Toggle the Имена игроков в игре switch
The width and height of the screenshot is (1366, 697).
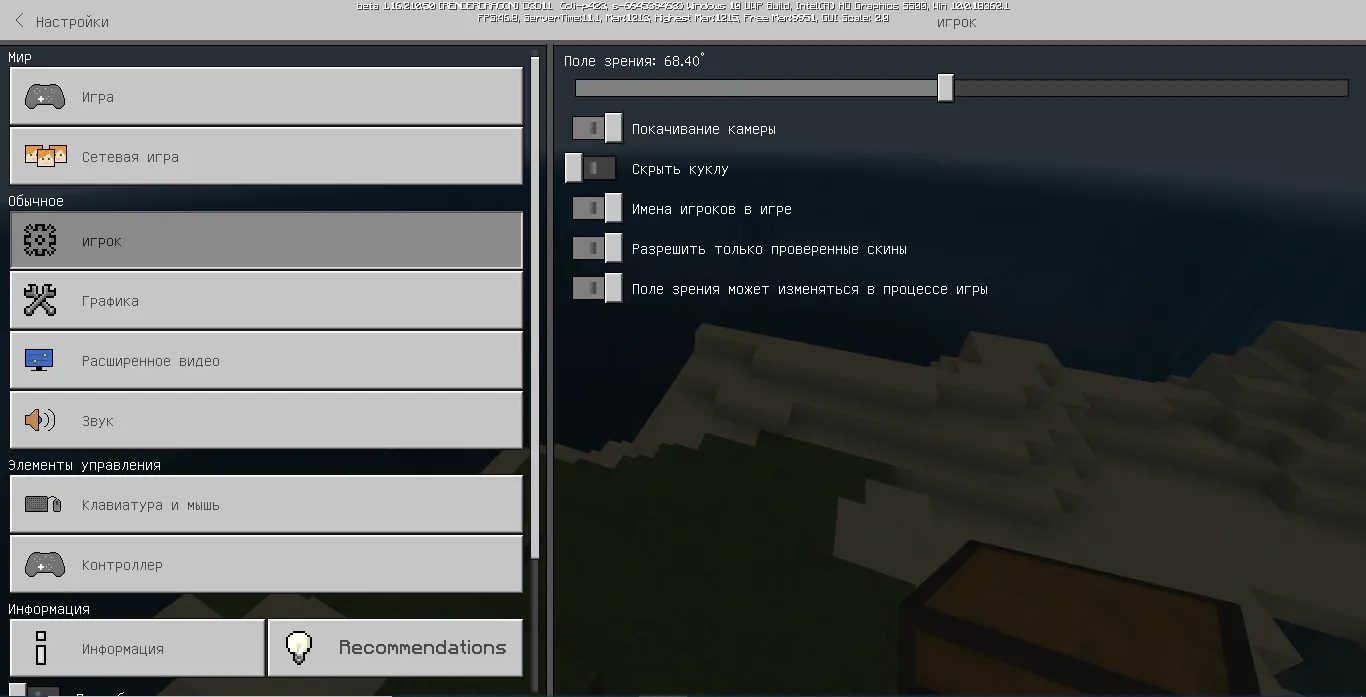tap(597, 209)
